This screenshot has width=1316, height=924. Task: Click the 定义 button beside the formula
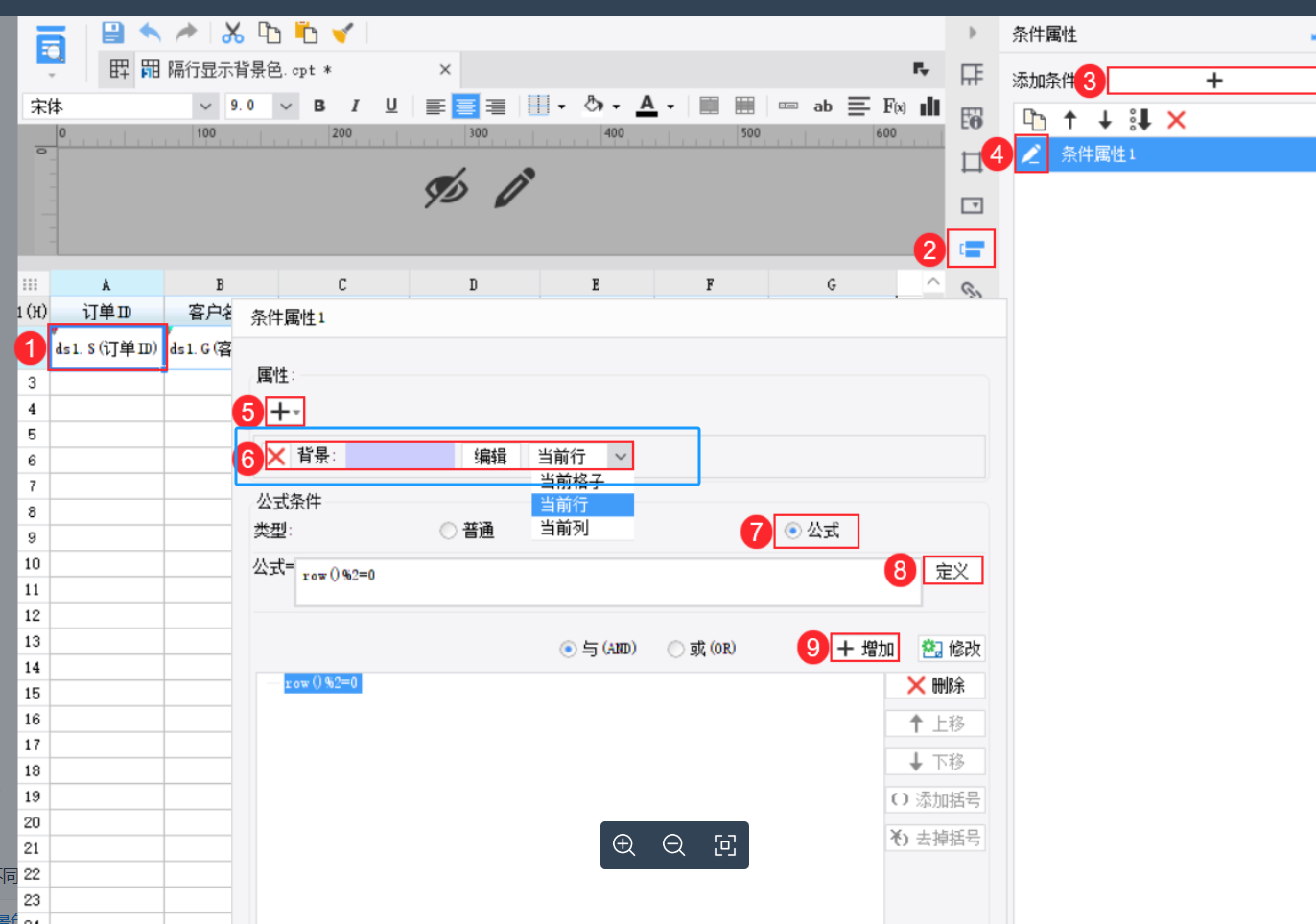(952, 571)
